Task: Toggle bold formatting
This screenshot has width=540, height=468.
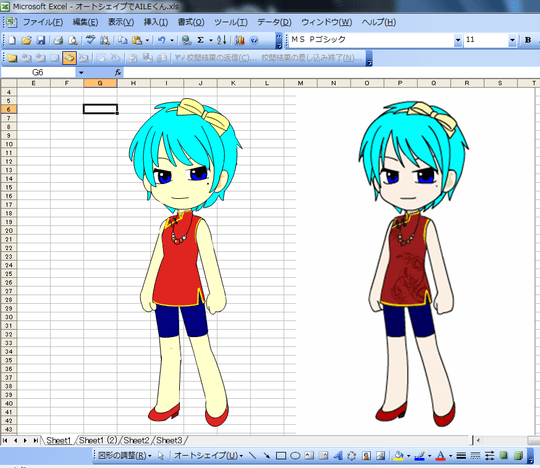Action: pos(528,40)
